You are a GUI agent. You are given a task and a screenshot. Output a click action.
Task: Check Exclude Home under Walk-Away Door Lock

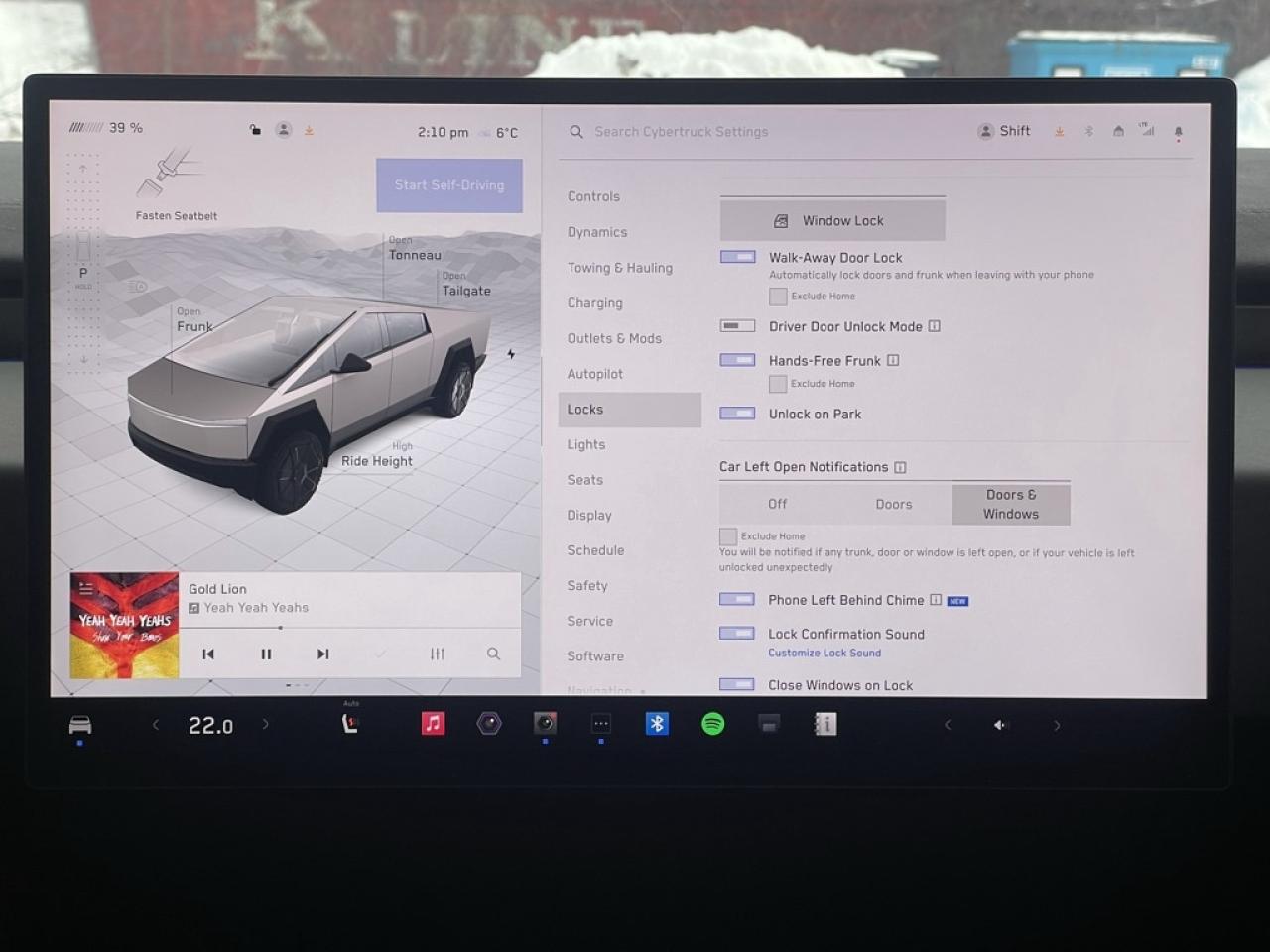(x=778, y=296)
